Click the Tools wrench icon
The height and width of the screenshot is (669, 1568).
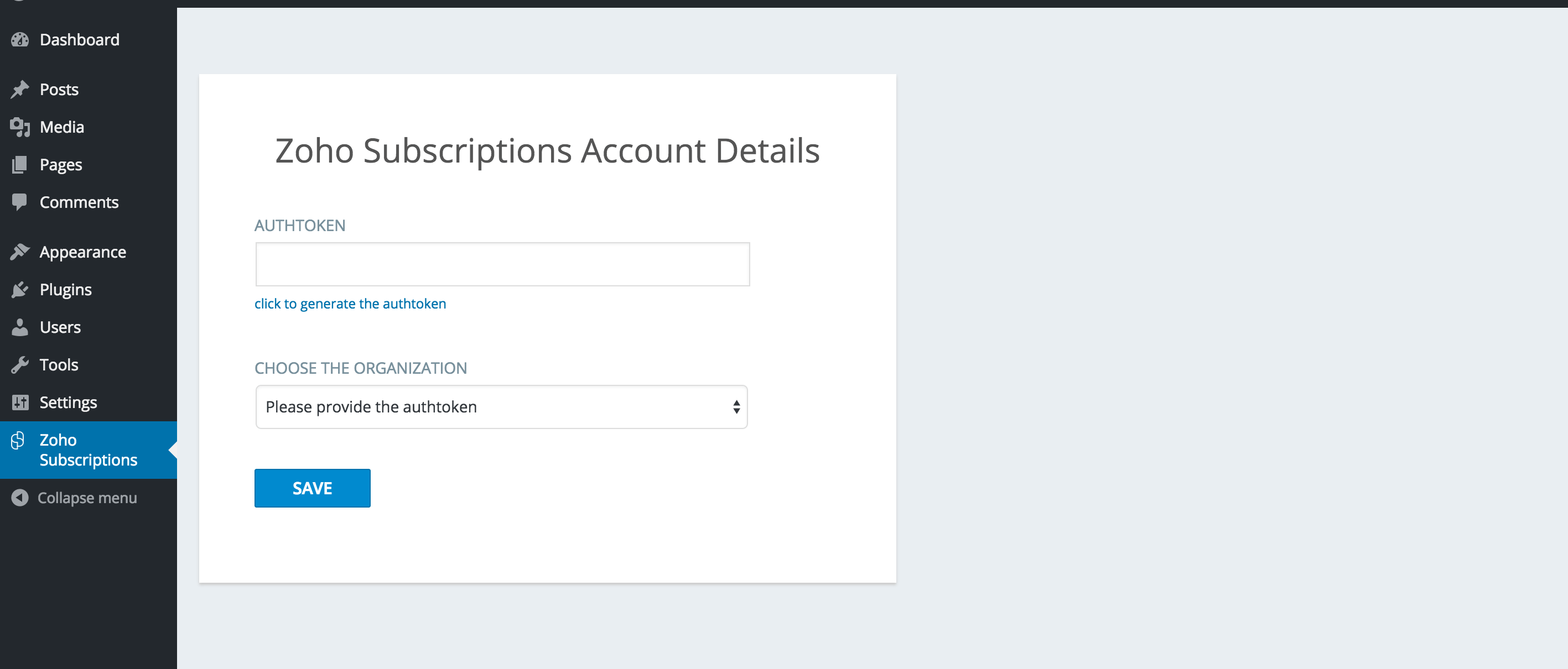coord(20,365)
